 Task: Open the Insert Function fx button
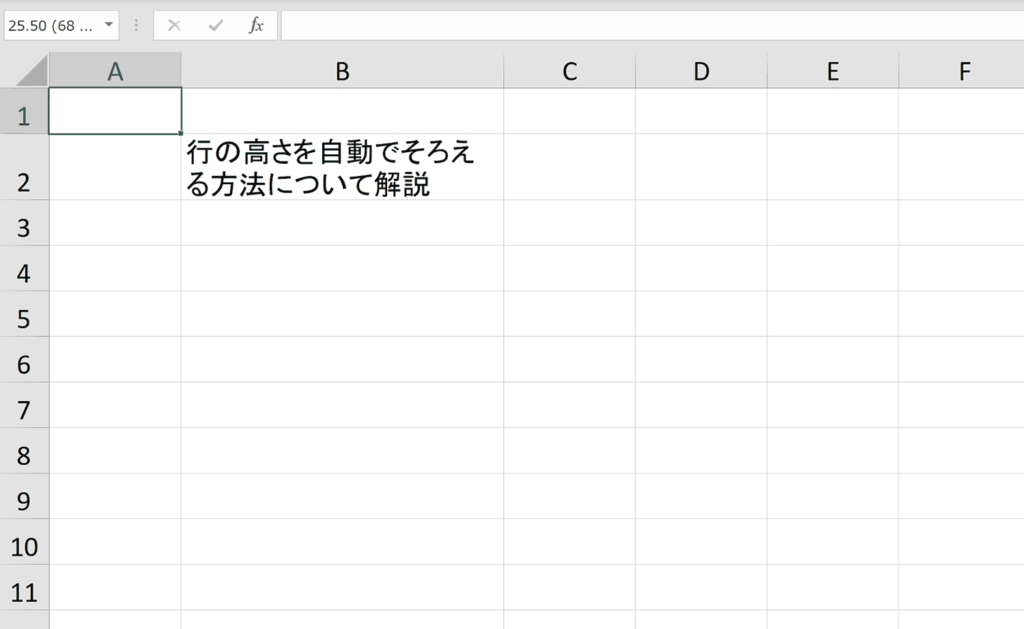point(256,25)
